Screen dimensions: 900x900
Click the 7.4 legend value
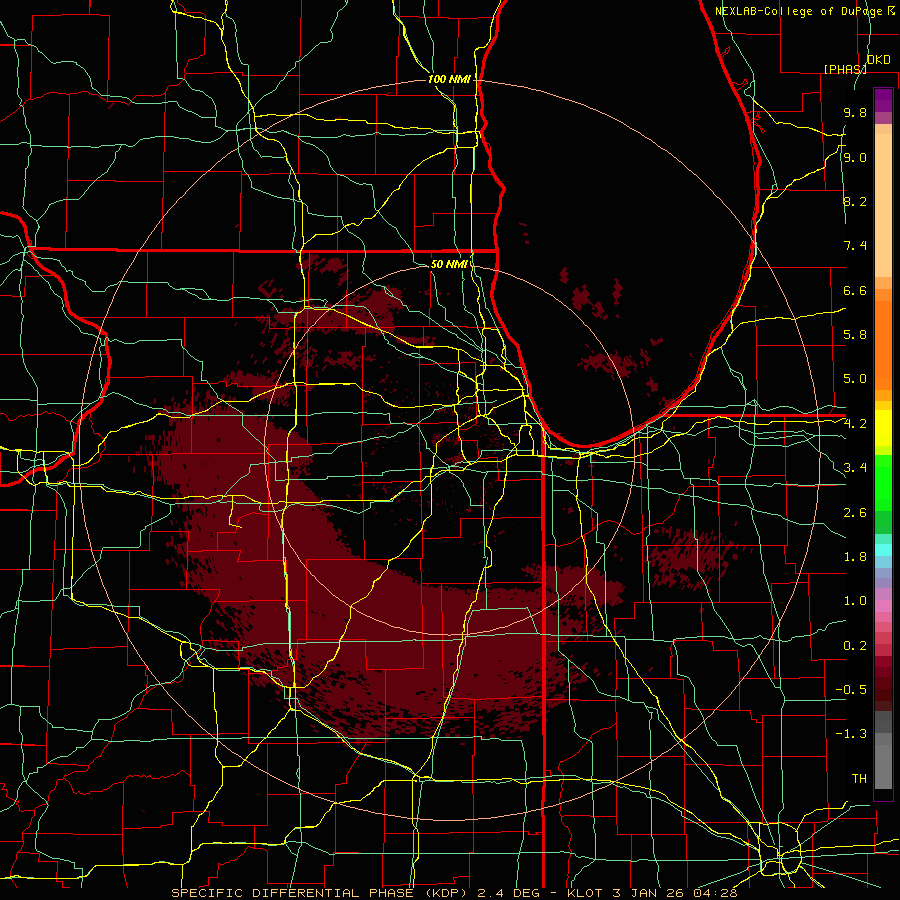[855, 246]
